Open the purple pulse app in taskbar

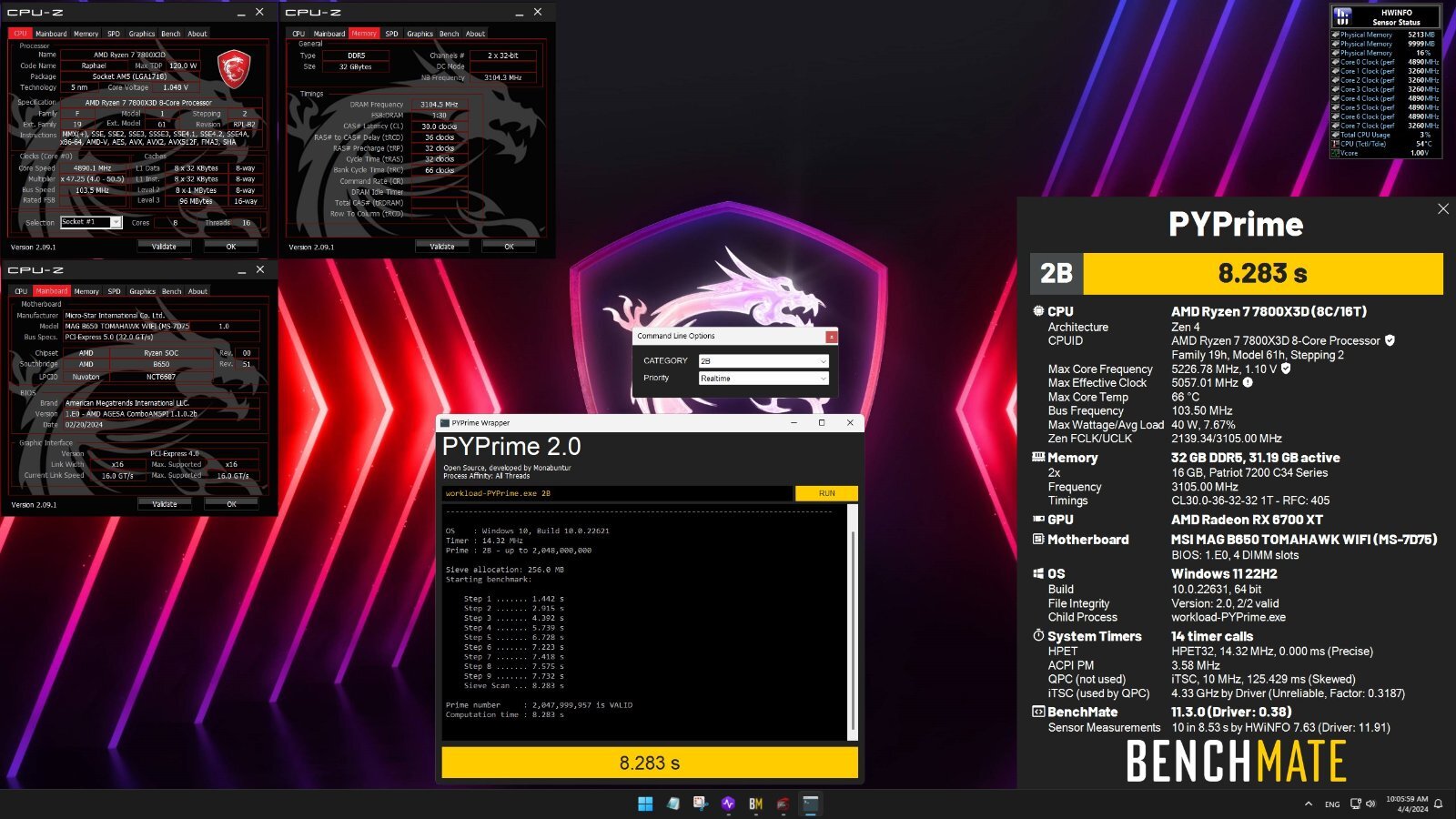pos(728,804)
